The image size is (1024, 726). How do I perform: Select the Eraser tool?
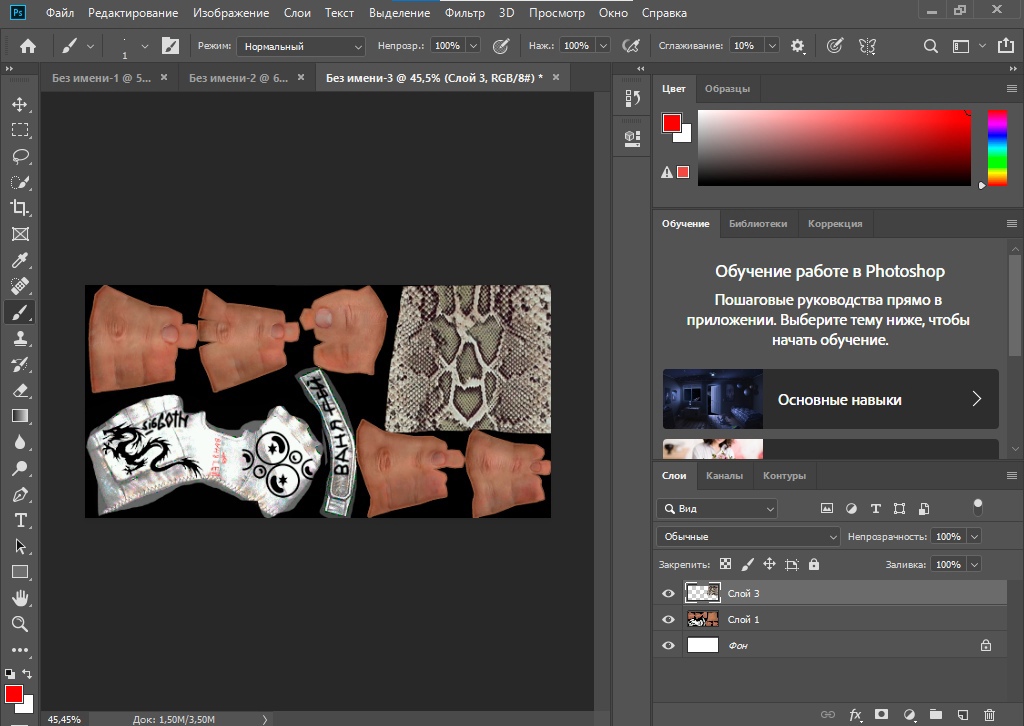click(19, 390)
